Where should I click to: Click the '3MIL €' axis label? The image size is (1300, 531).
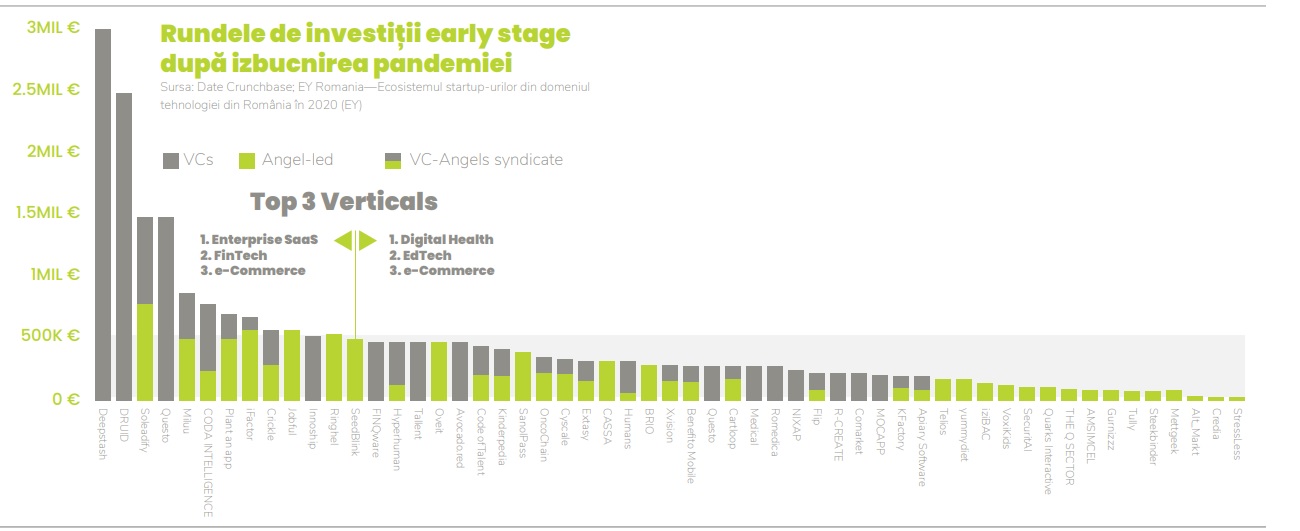(x=53, y=28)
